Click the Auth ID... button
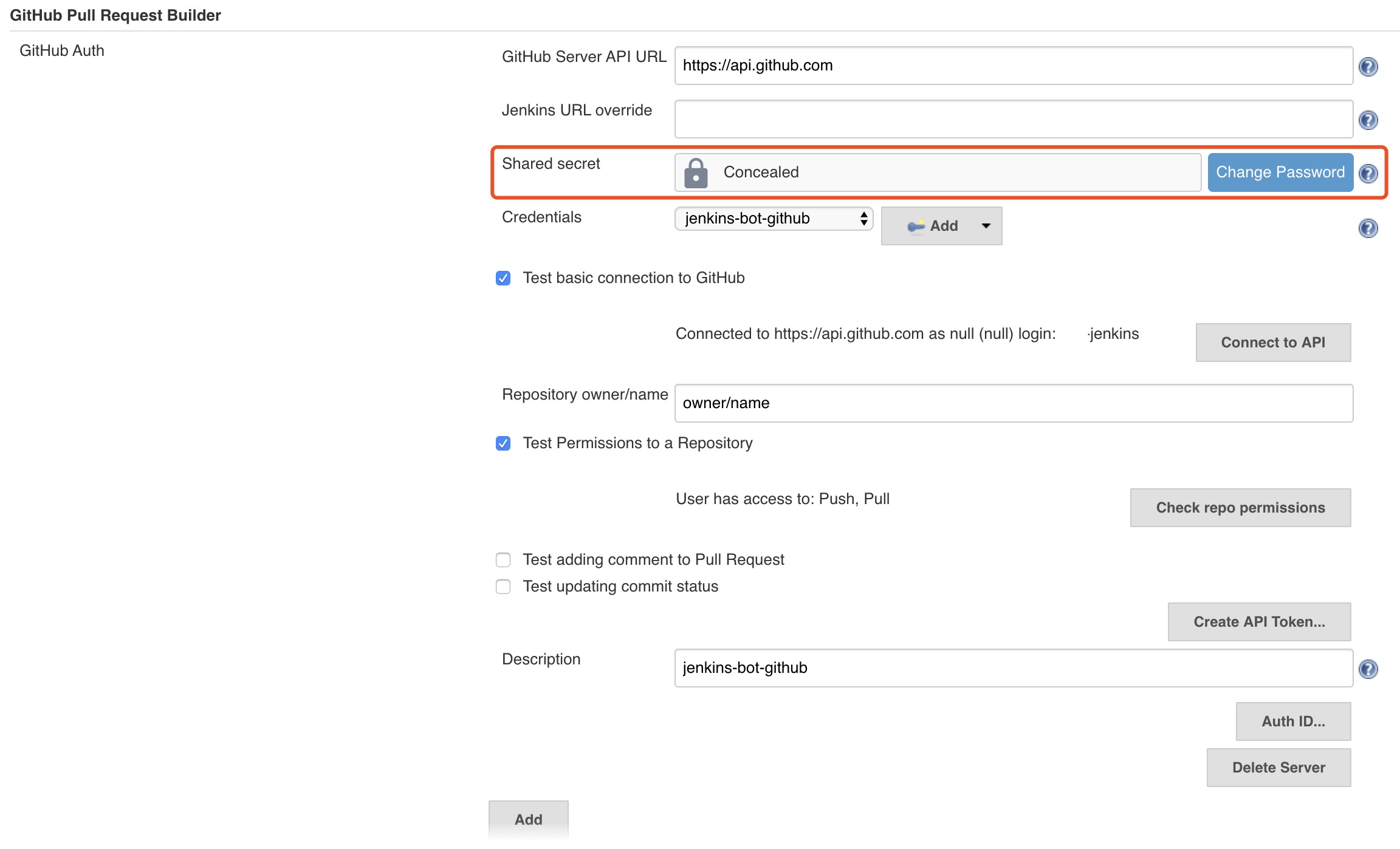Viewport: 1400px width, 849px height. pos(1293,721)
